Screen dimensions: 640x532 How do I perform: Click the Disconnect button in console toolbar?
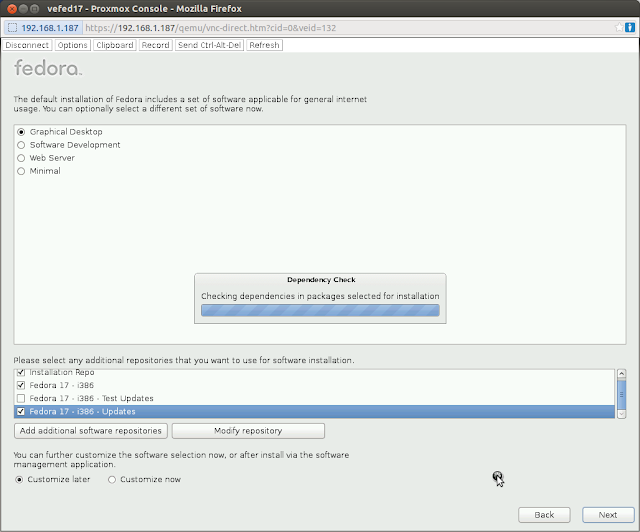27,45
